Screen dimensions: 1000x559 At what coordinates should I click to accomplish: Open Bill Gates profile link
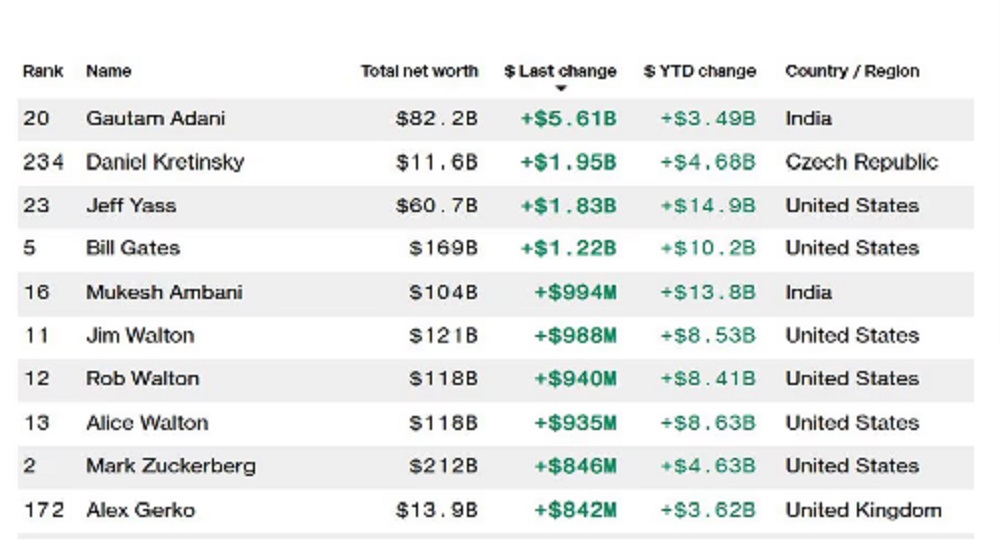[133, 248]
